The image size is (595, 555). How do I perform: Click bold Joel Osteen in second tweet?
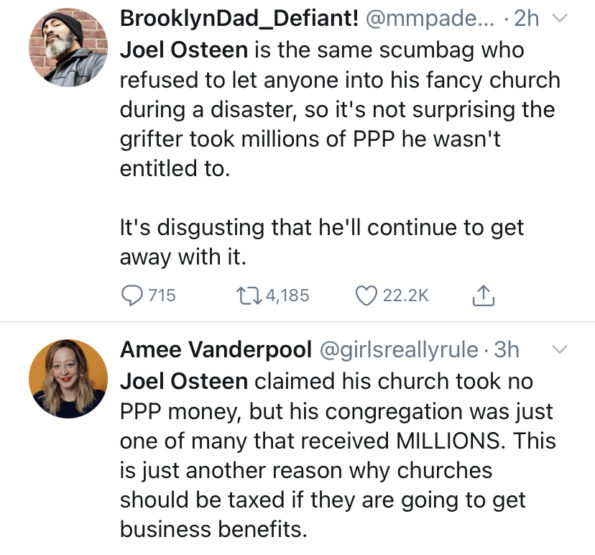(184, 381)
